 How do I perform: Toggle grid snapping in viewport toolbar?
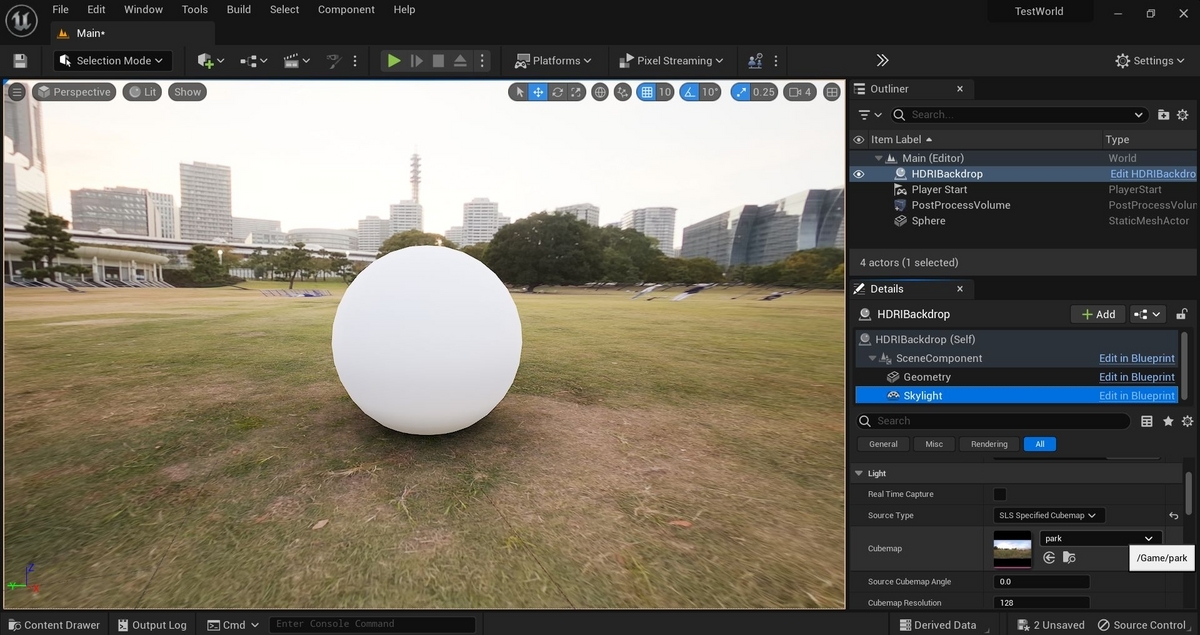click(x=646, y=92)
